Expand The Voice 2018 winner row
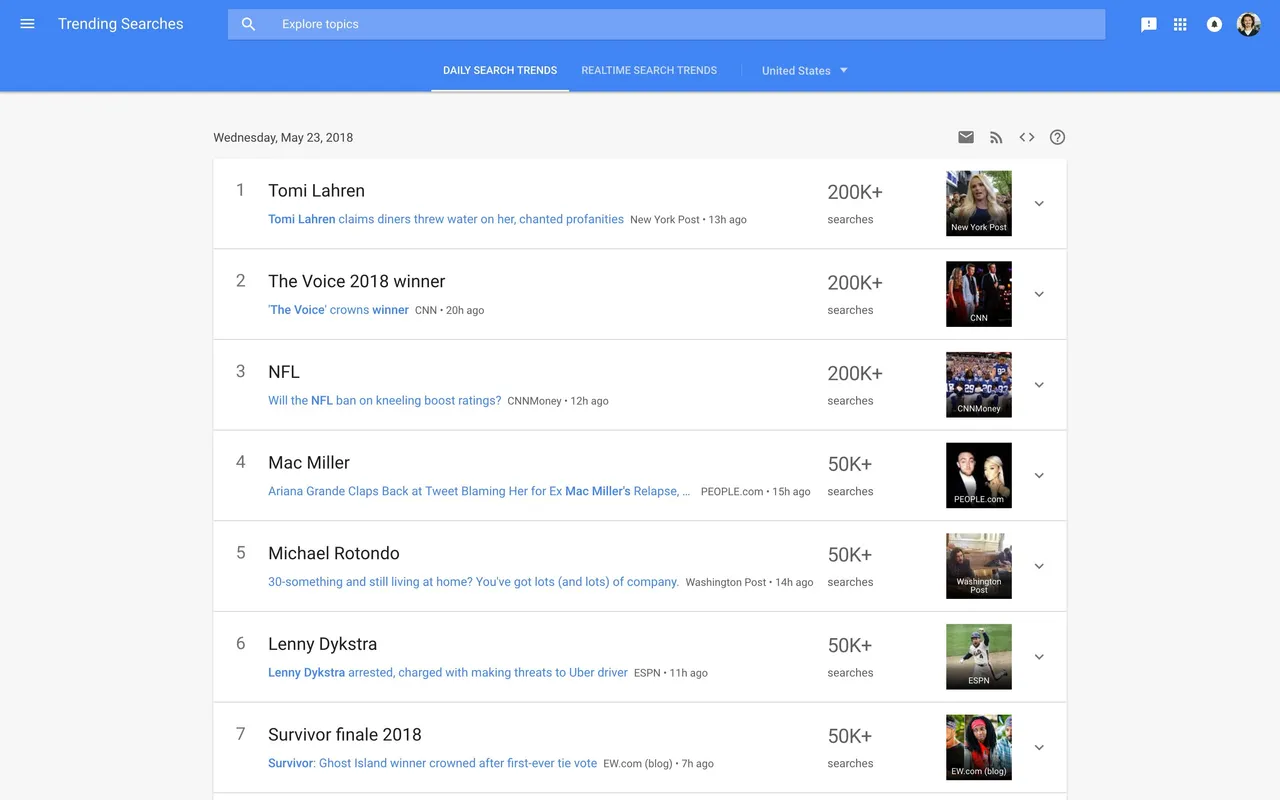Image resolution: width=1280 pixels, height=800 pixels. point(1039,294)
